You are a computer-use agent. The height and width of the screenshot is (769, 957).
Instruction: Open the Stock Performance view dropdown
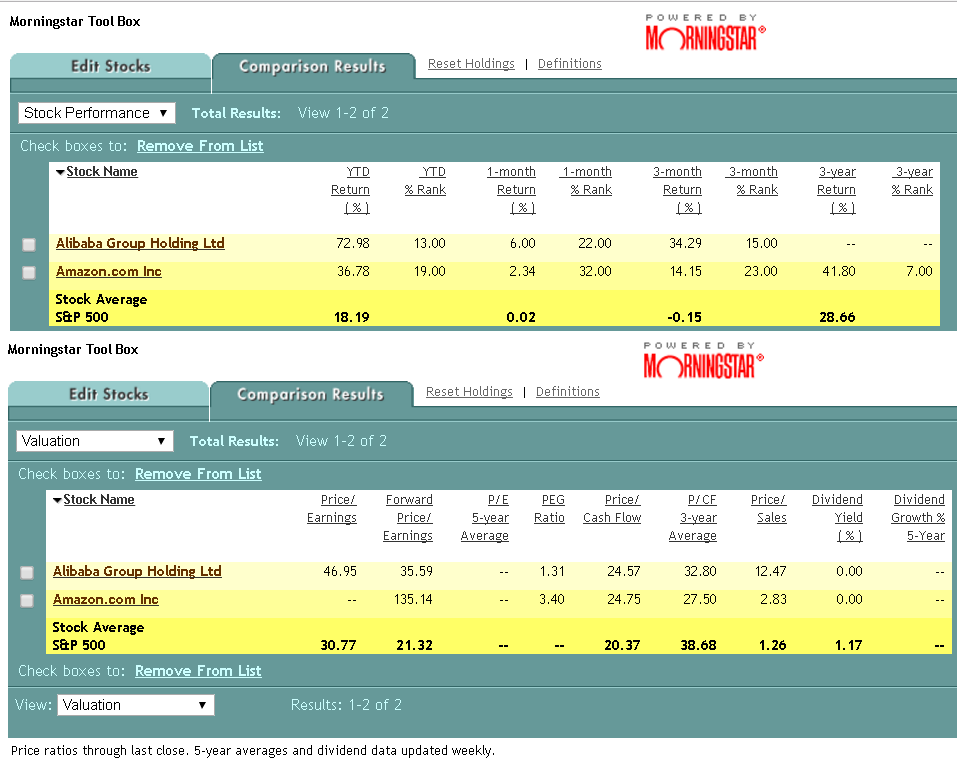click(96, 113)
